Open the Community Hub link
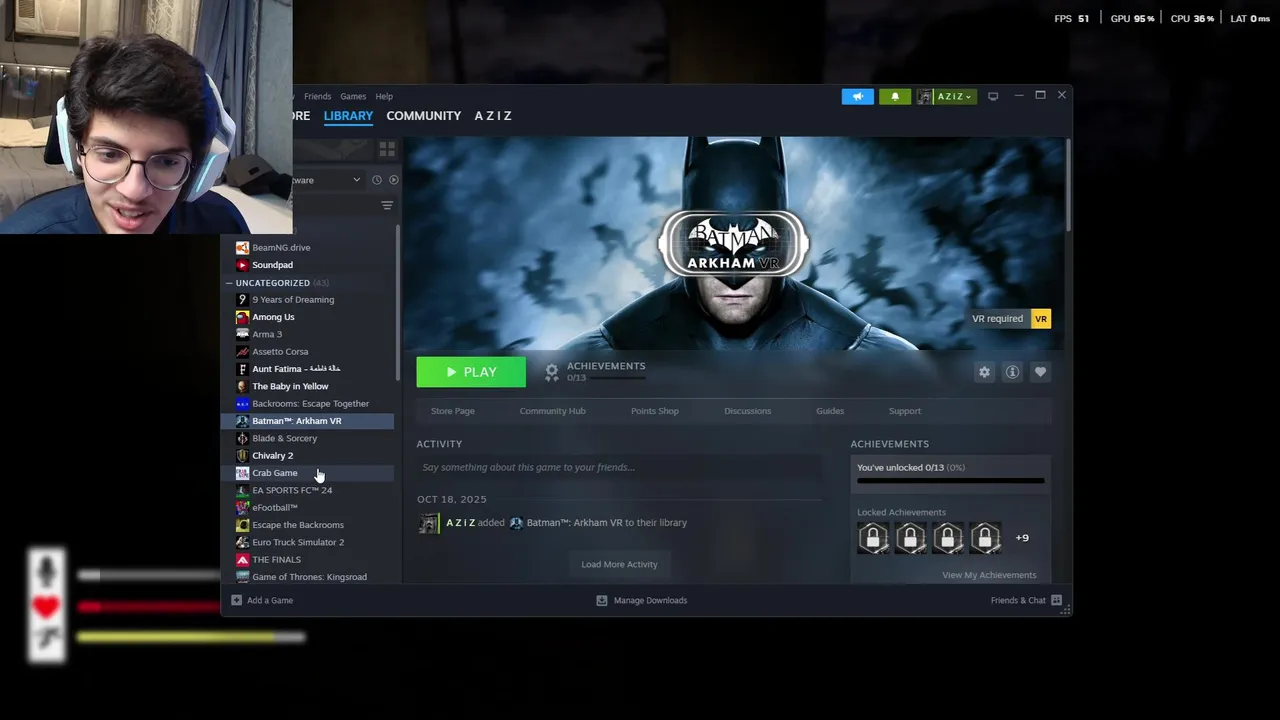The image size is (1280, 720). (x=552, y=411)
